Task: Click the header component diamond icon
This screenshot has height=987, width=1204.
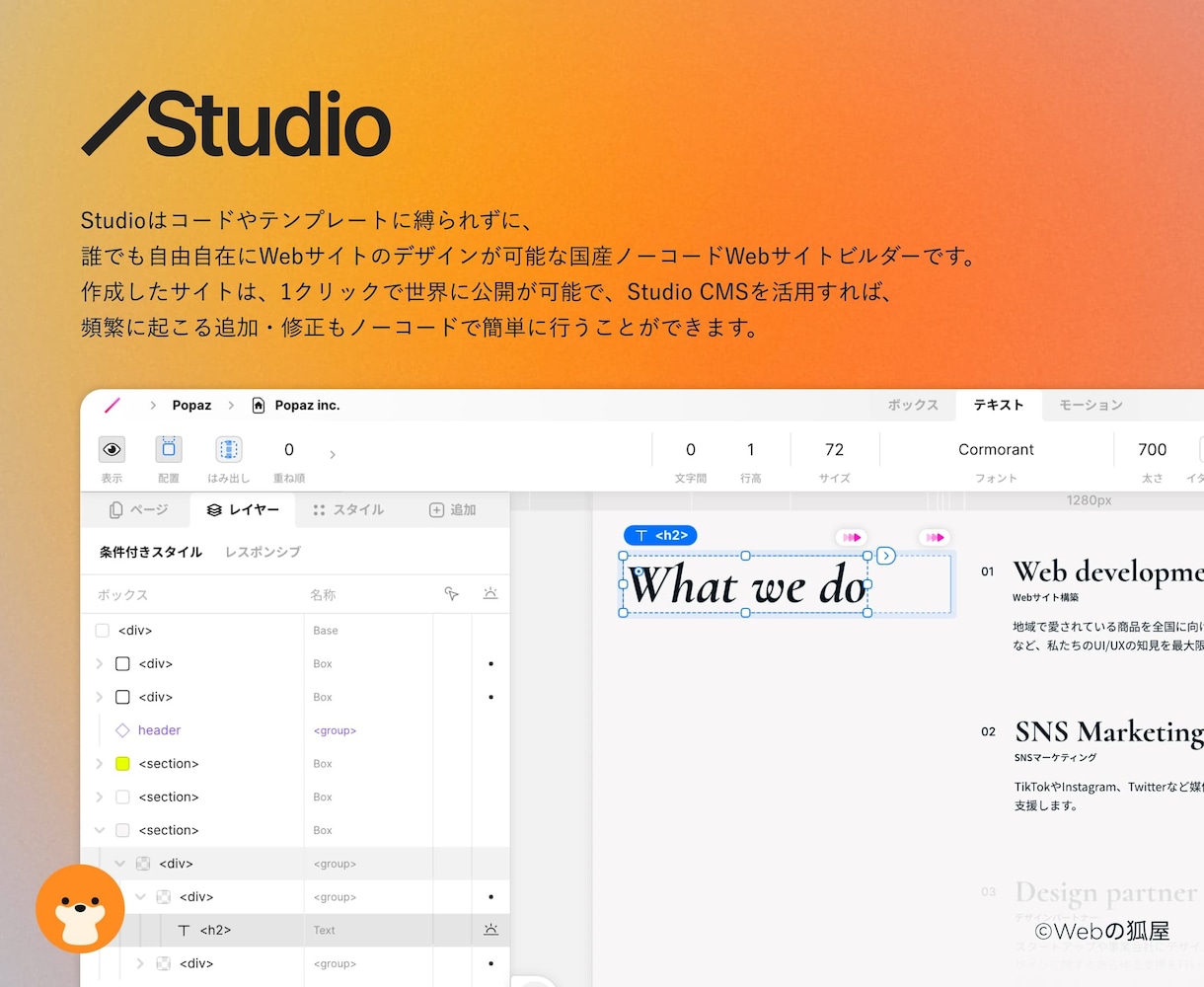Action: (122, 730)
